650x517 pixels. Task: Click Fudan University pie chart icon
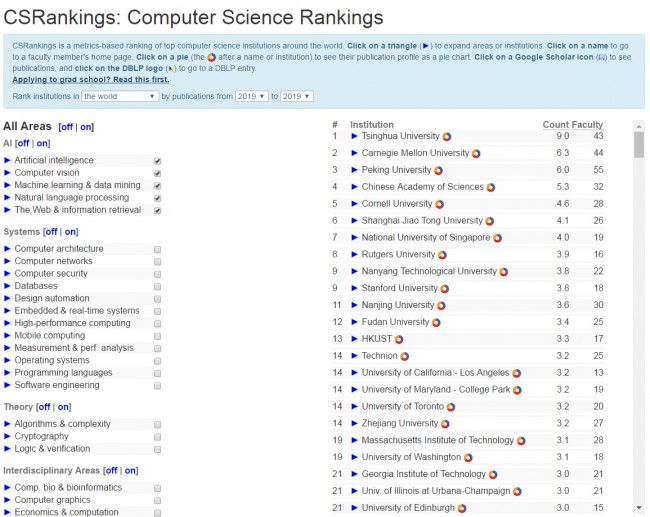[436, 323]
